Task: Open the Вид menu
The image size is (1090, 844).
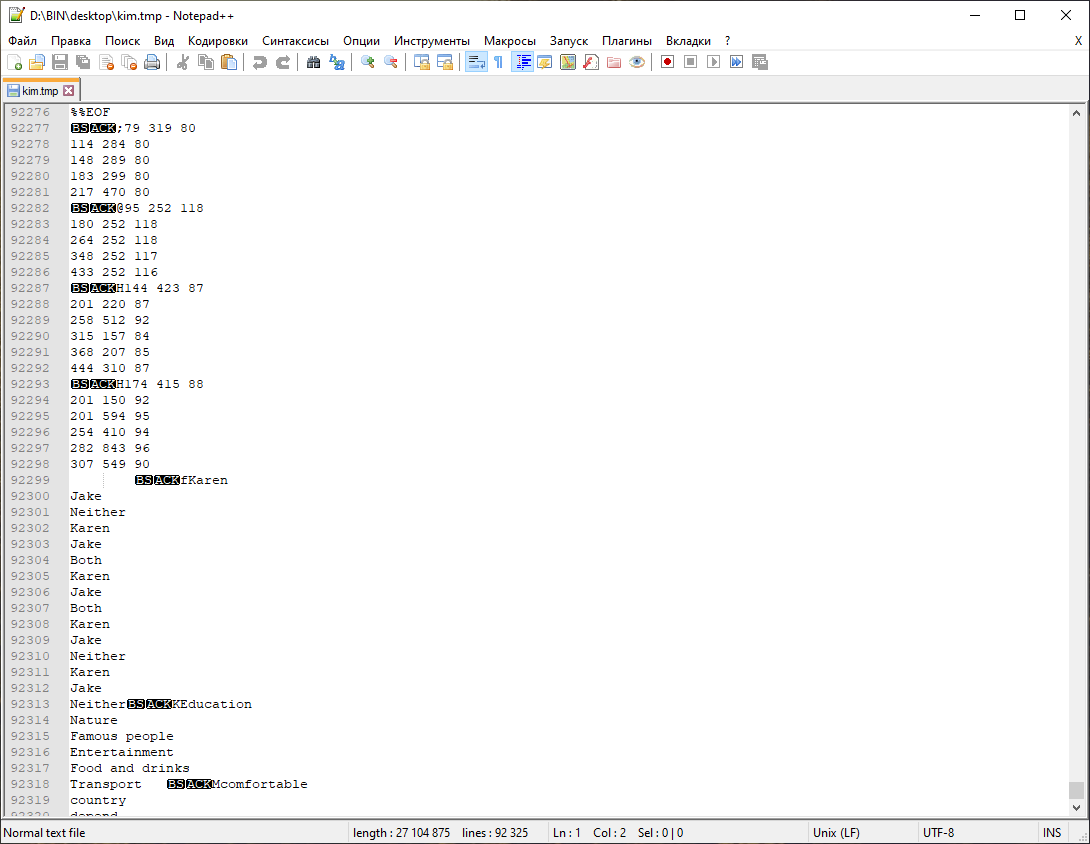Action: click(x=164, y=41)
